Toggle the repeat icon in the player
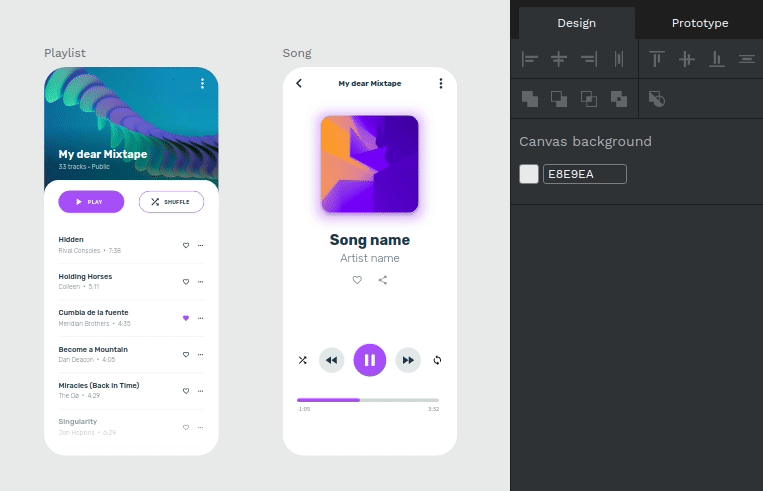 click(x=437, y=360)
